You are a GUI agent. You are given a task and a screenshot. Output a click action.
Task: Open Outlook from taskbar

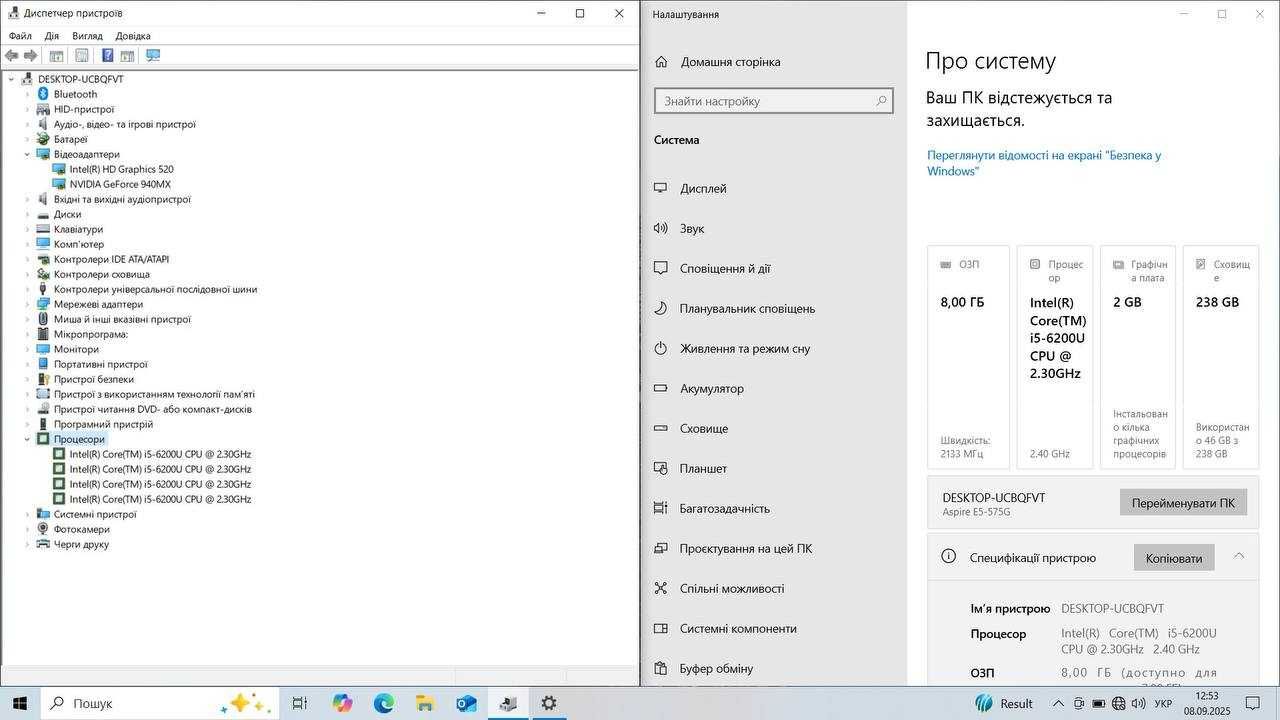point(466,703)
